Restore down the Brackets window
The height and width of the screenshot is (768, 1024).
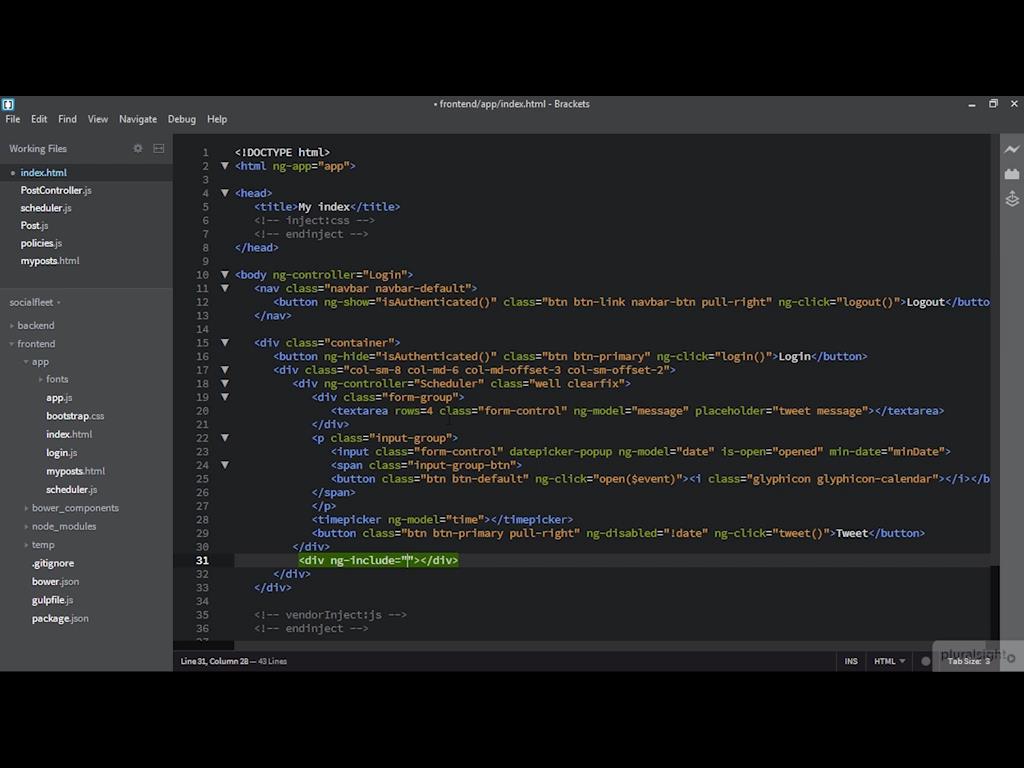(993, 104)
